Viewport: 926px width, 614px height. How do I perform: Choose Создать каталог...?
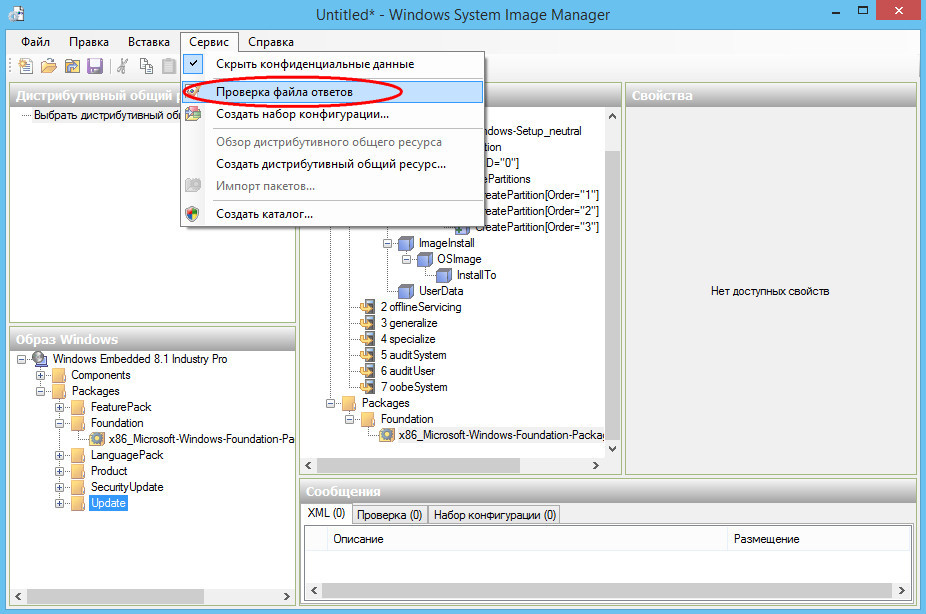(332, 214)
